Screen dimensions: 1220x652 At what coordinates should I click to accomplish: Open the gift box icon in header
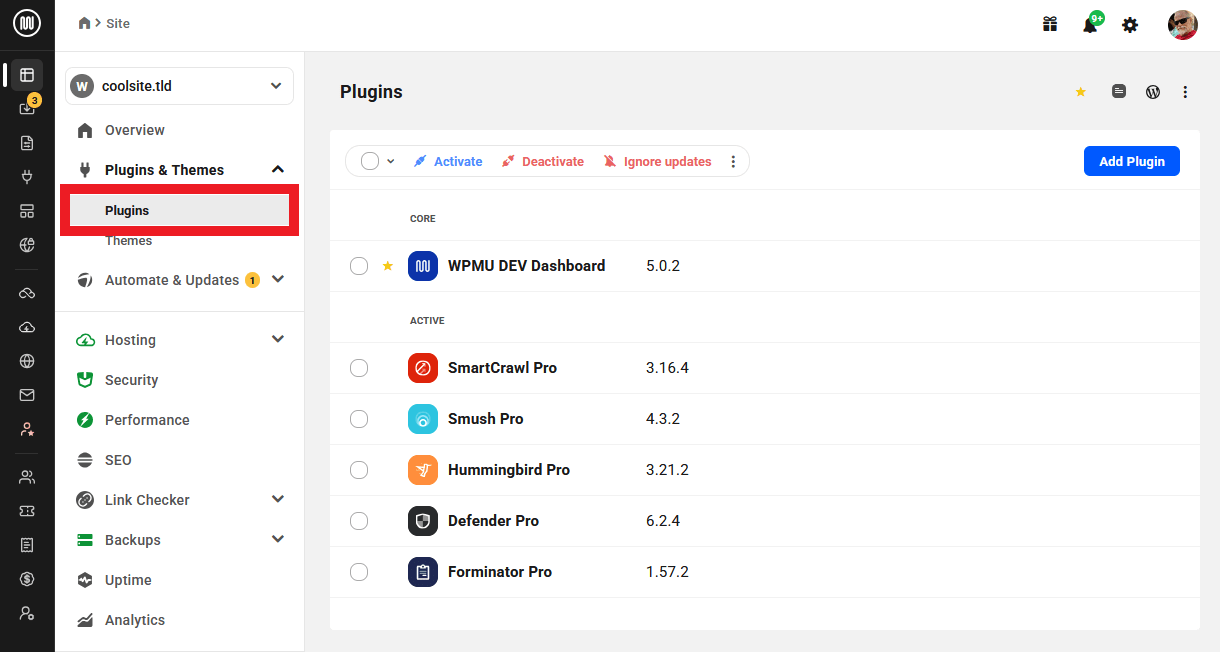(x=1050, y=24)
